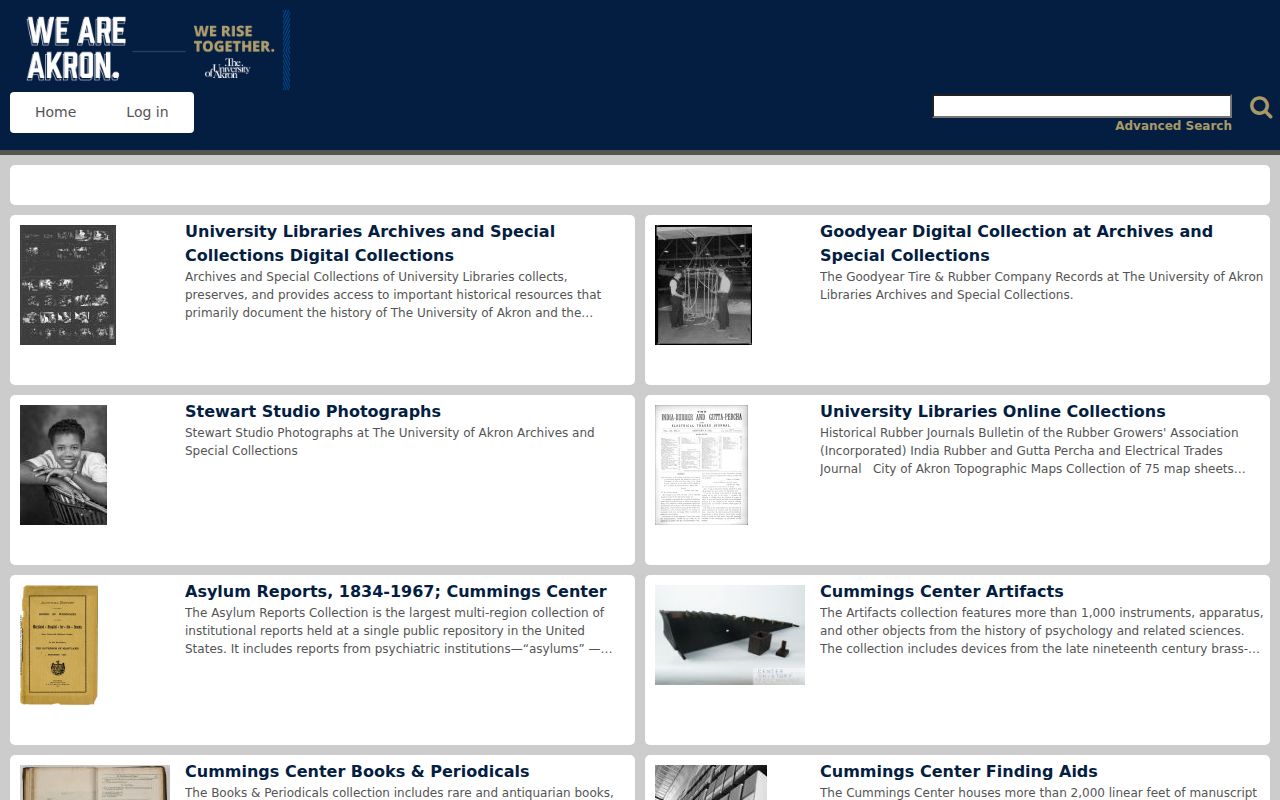Select the Cummings Center Artifacts instrument thumbnail
Viewport: 1280px width, 800px height.
(730, 635)
